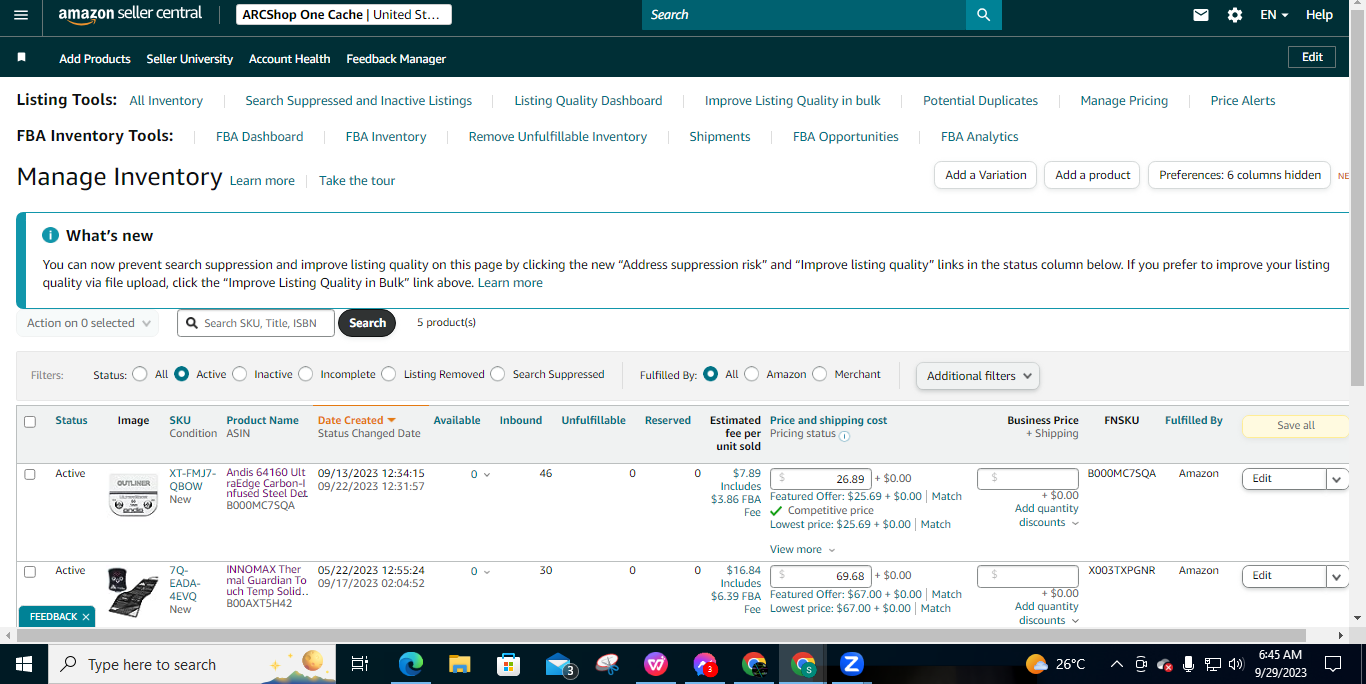This screenshot has width=1366, height=684.
Task: Open Seller University in the navbar
Action: (x=190, y=59)
